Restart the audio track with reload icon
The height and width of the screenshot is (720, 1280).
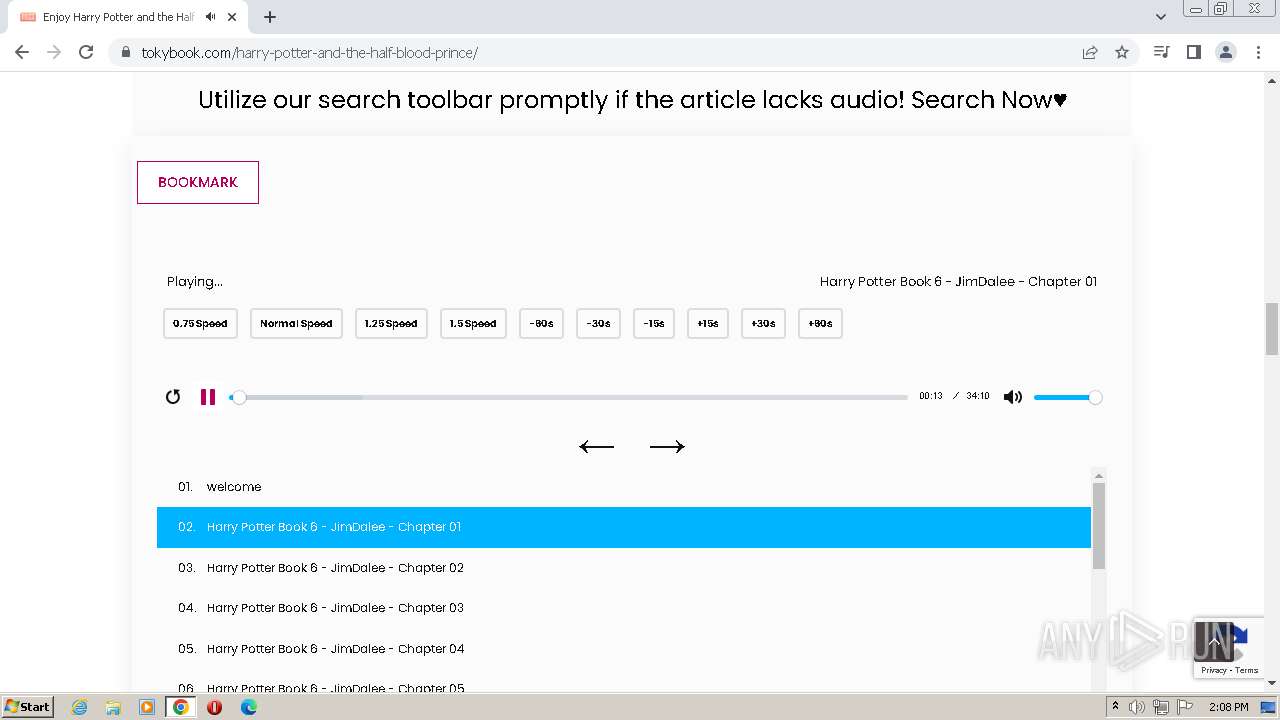(x=173, y=397)
